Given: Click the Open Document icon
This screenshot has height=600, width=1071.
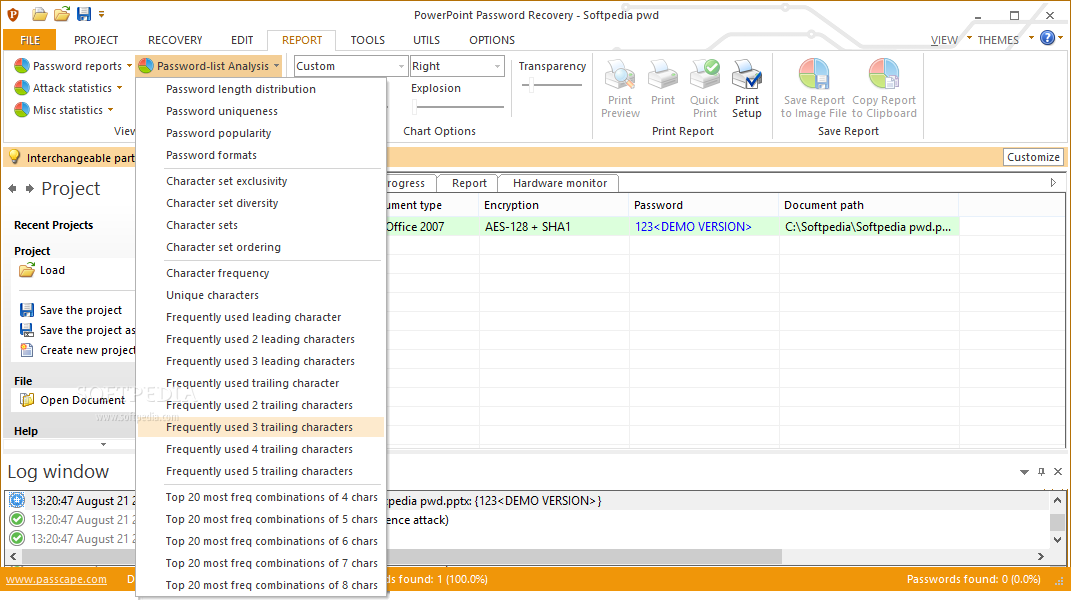Looking at the screenshot, I should 27,400.
